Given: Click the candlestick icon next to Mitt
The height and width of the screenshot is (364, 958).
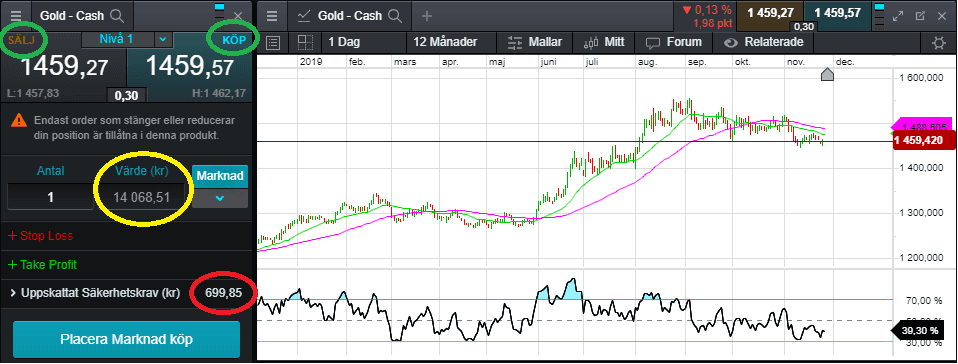Looking at the screenshot, I should (591, 43).
